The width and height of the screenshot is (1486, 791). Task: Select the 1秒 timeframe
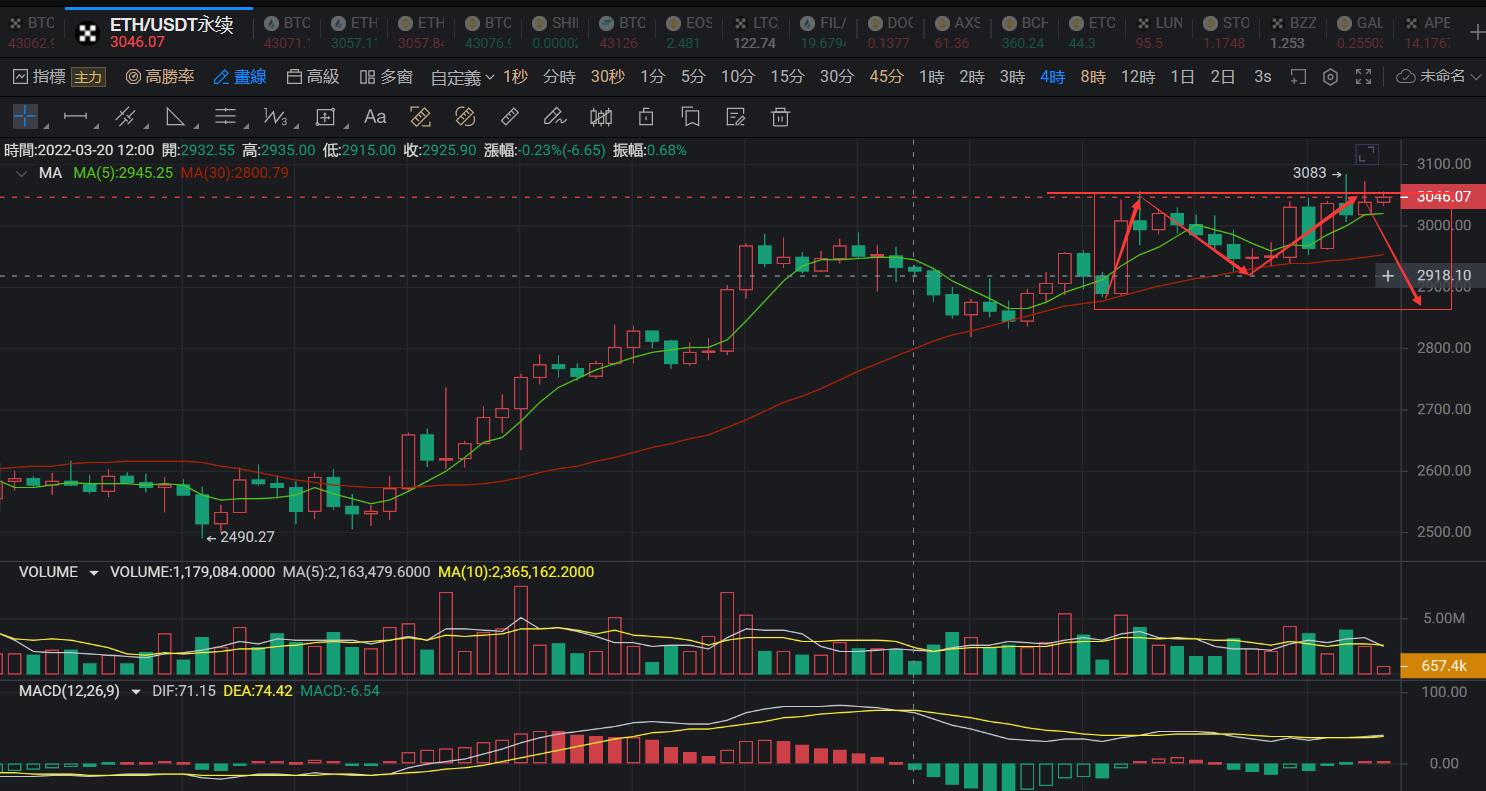pyautogui.click(x=516, y=77)
